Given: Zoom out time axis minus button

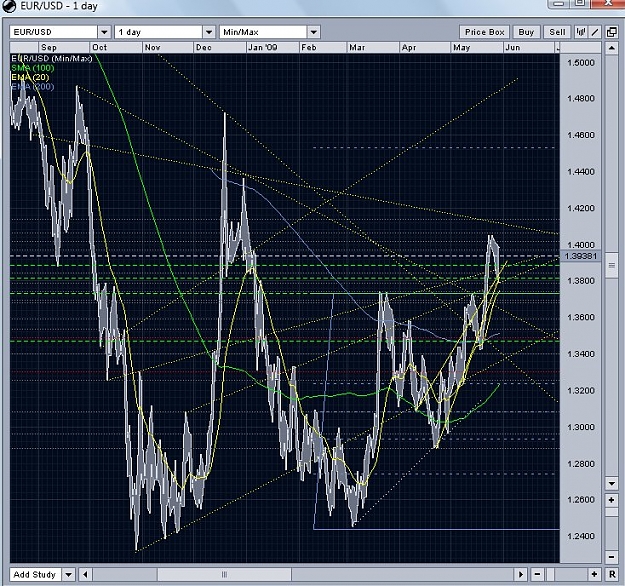Looking at the screenshot, I should (x=537, y=574).
